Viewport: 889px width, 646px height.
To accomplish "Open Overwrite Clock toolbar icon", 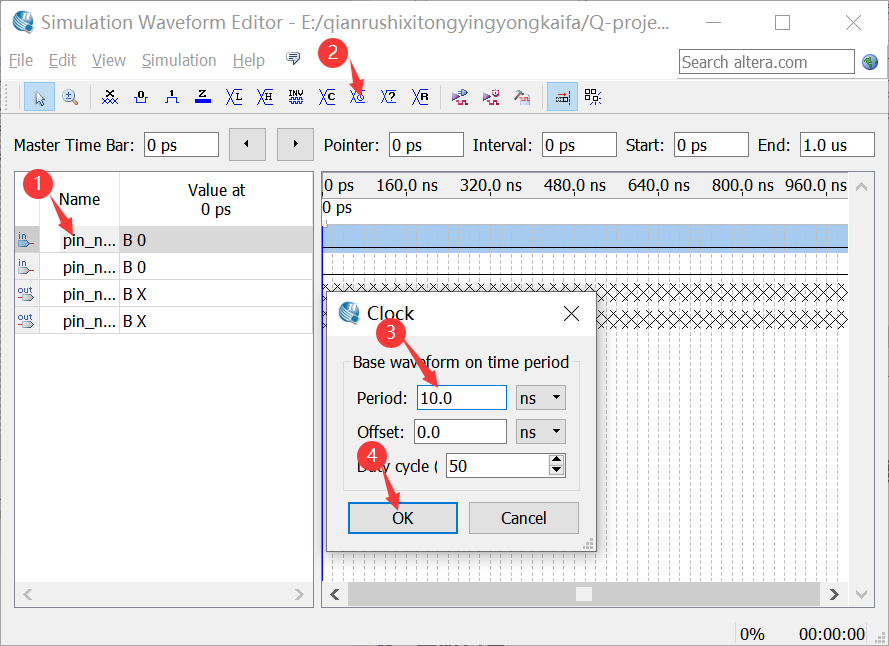I will pos(358,98).
